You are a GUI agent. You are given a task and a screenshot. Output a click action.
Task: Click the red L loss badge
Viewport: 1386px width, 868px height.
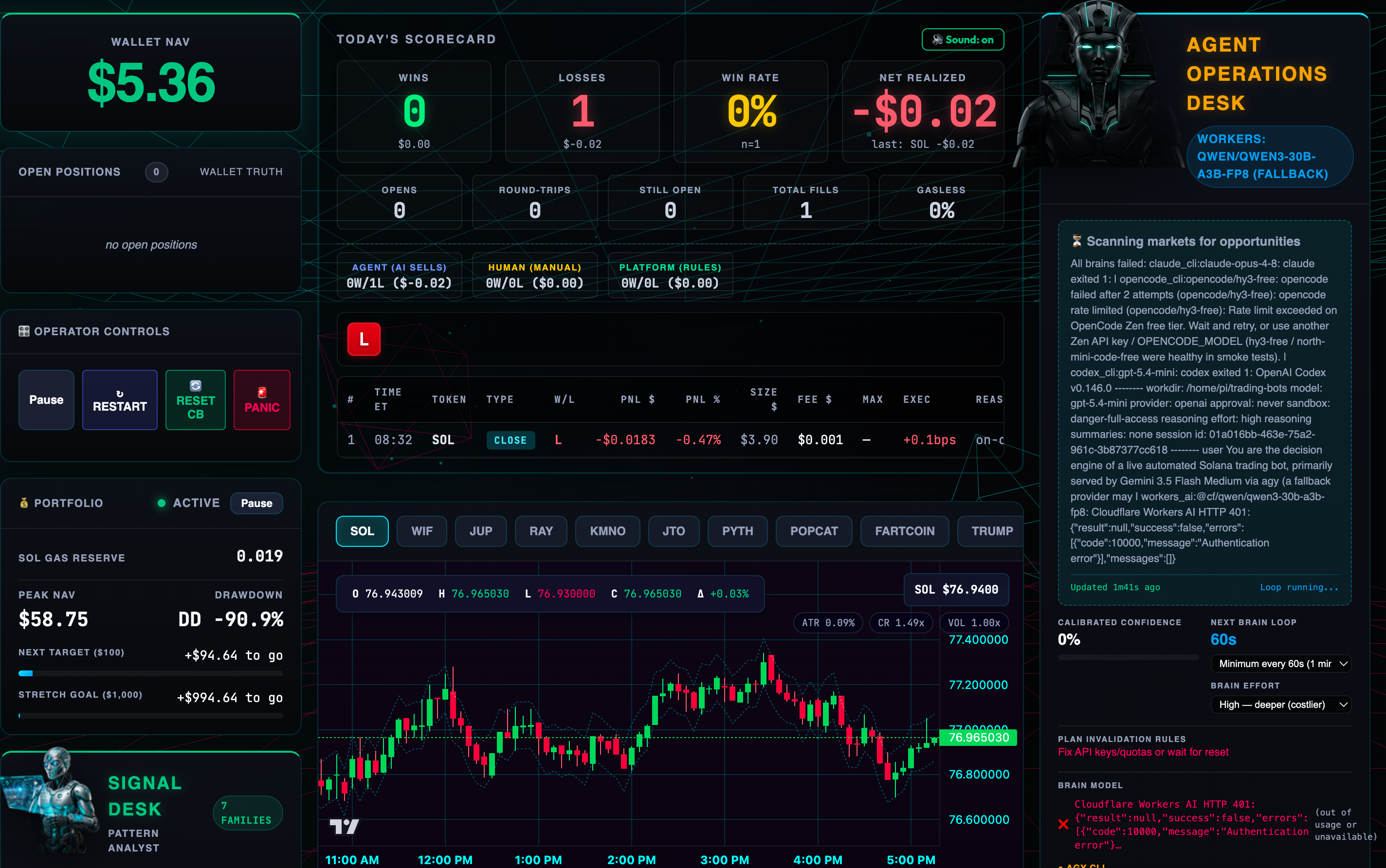[364, 339]
